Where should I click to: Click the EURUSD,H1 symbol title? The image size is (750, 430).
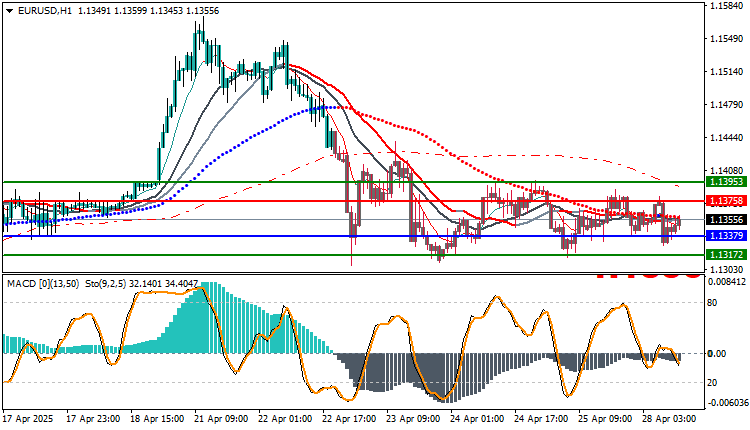44,11
